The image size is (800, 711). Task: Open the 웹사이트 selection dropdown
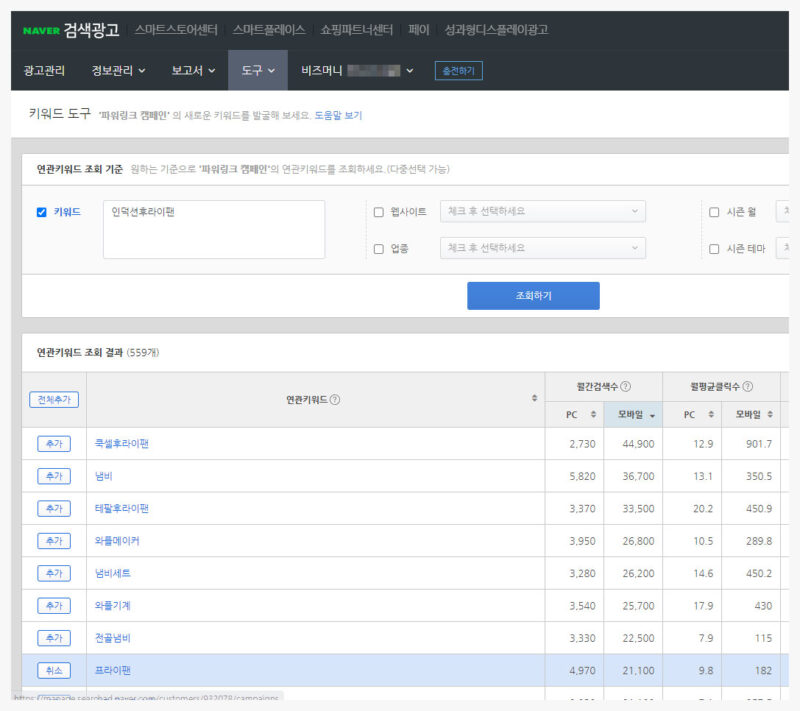[x=542, y=212]
